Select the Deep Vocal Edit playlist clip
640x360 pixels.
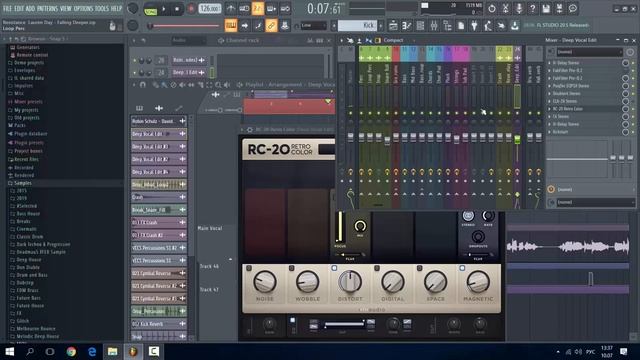tap(159, 134)
